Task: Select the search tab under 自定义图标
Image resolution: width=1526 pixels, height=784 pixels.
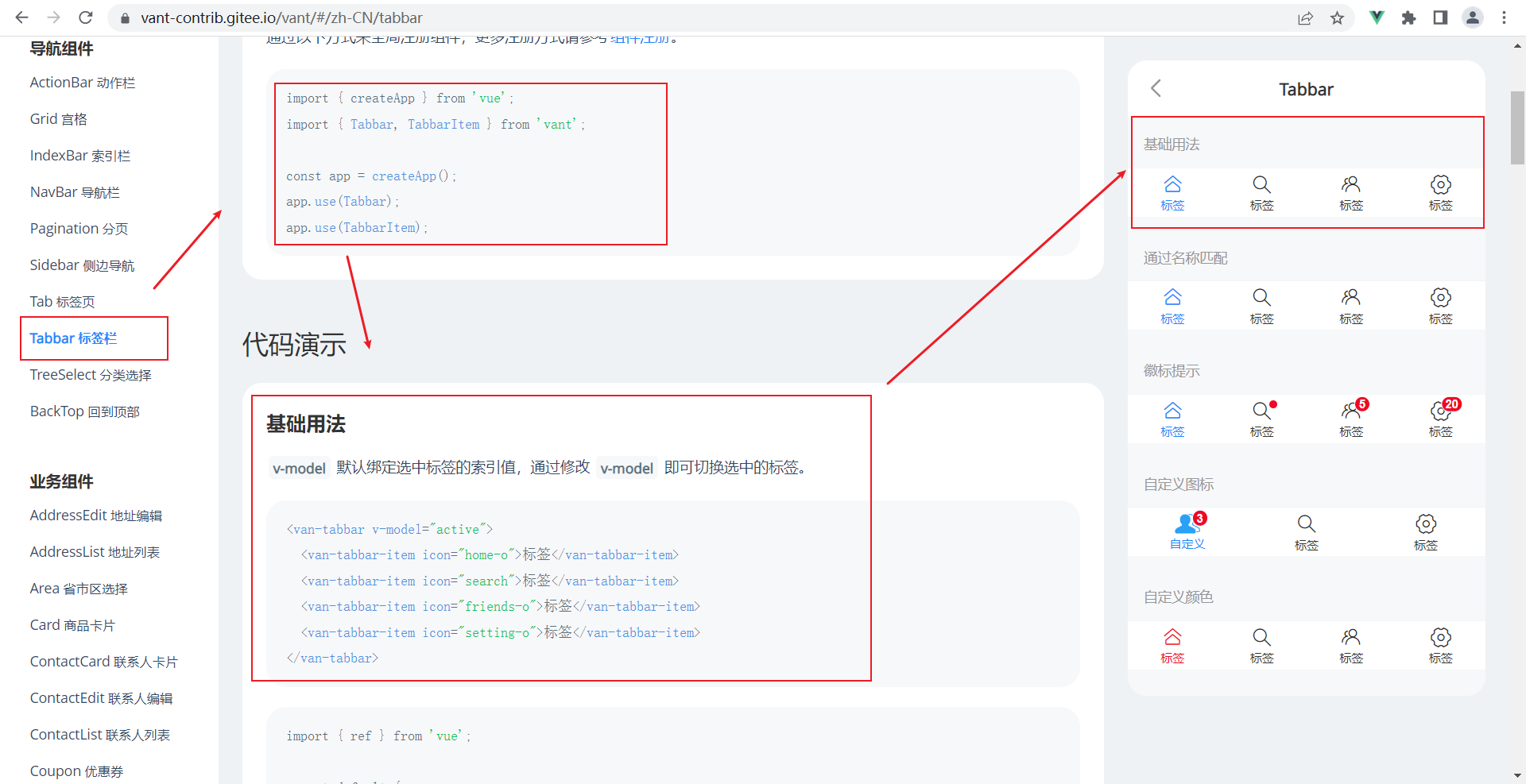Action: (x=1307, y=532)
